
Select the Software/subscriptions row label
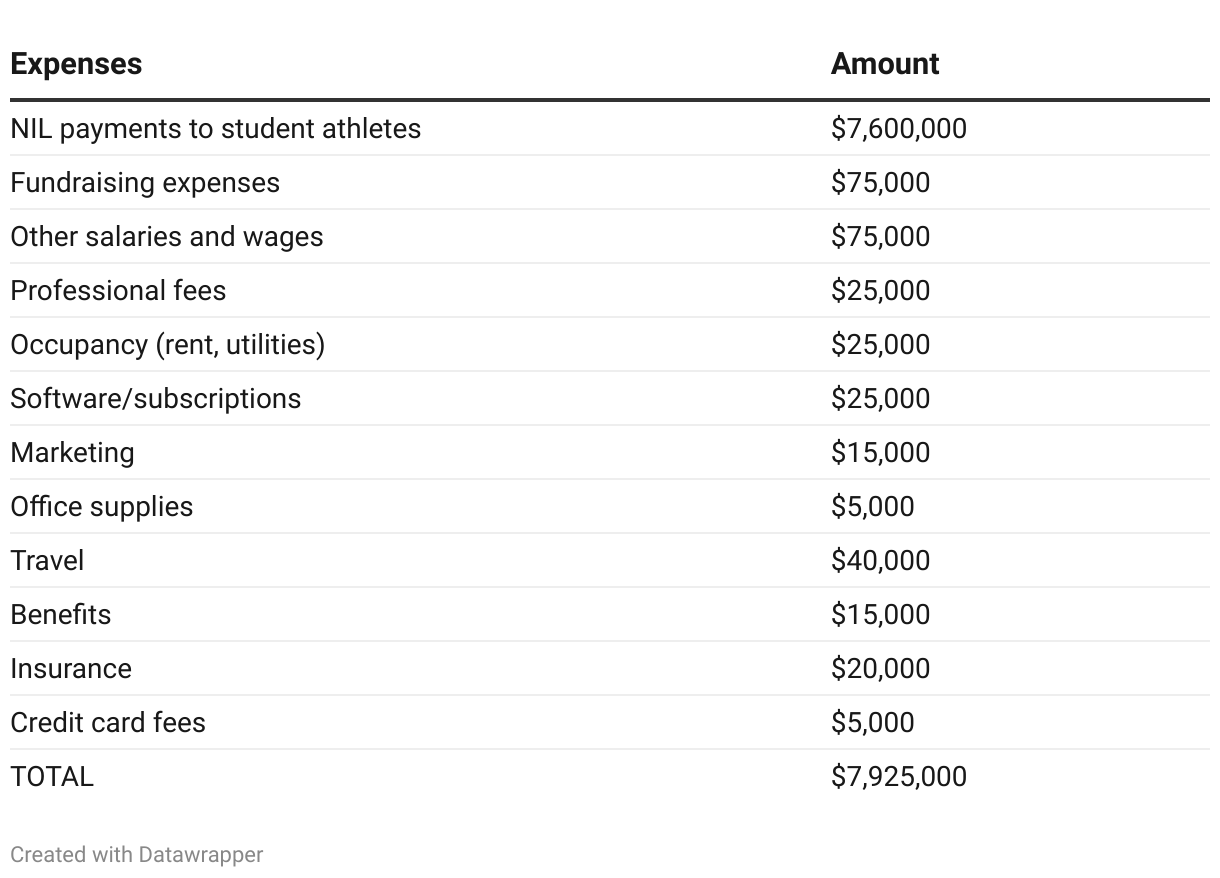[155, 399]
